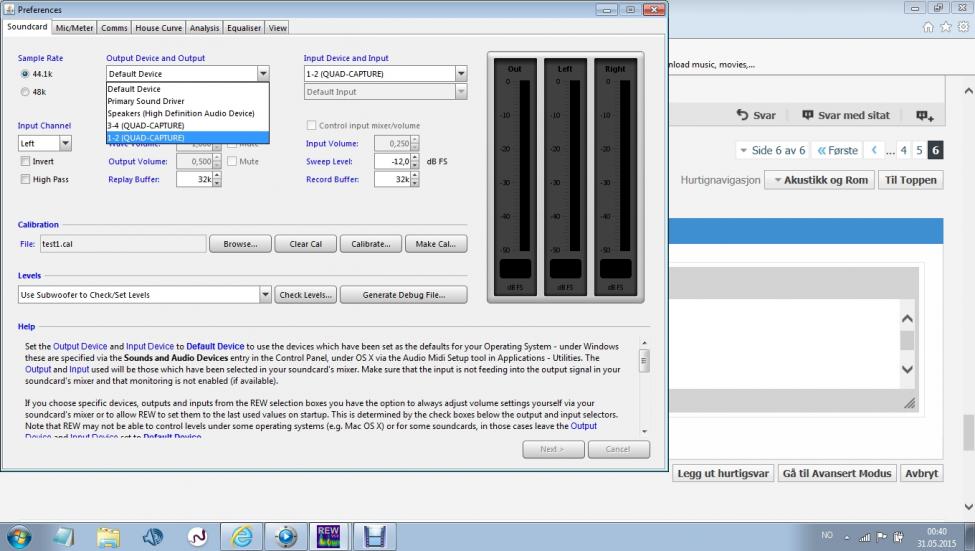Screen dimensions: 975x551
Task: Choose Primary Sound Driver in output list
Action: [x=187, y=101]
